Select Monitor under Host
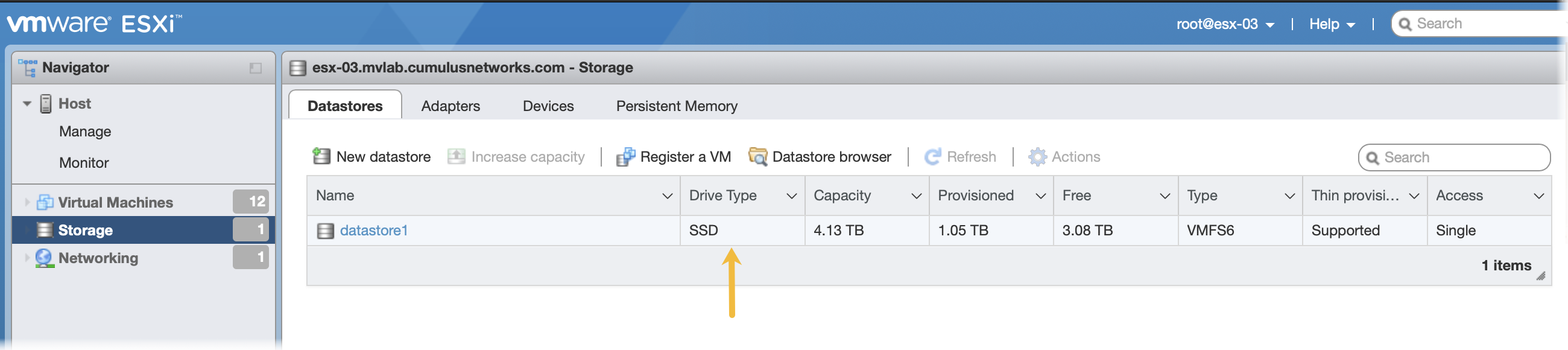This screenshot has width=1568, height=350. tap(84, 162)
